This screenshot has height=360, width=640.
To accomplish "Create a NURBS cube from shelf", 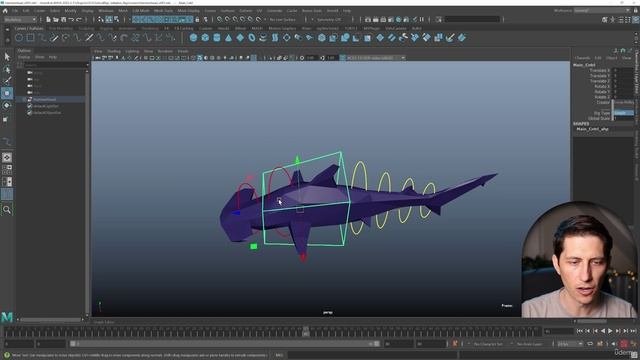I will point(205,38).
